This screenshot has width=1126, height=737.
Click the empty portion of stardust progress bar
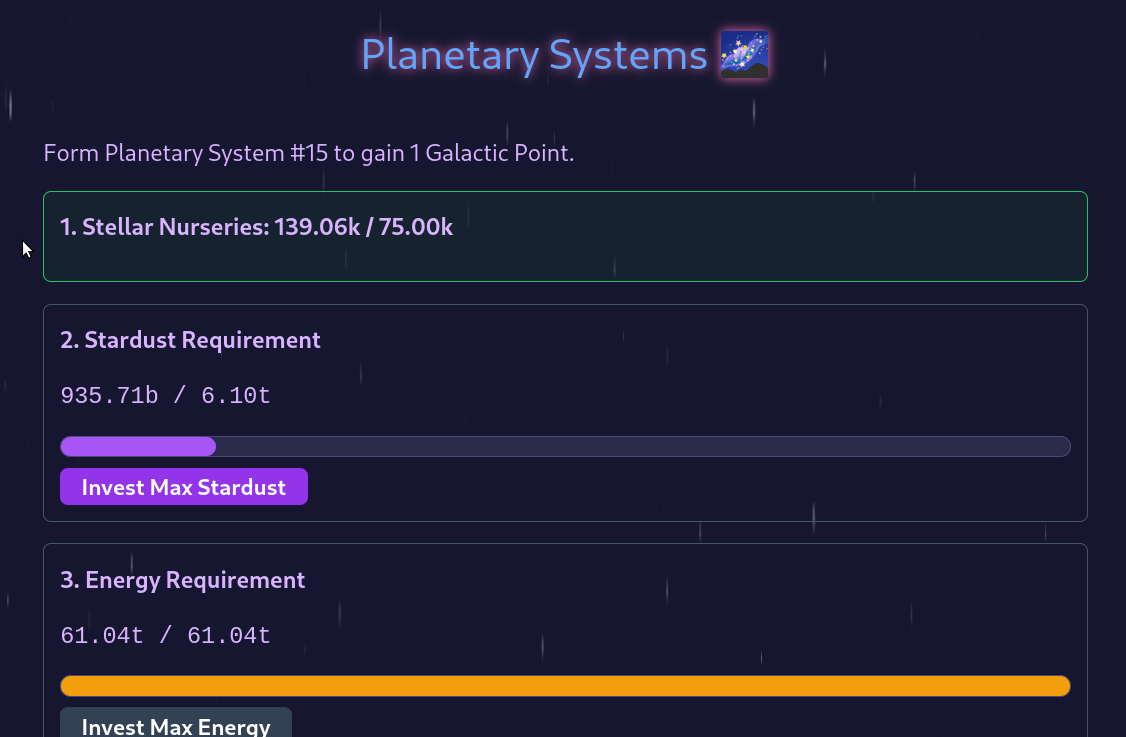[640, 446]
